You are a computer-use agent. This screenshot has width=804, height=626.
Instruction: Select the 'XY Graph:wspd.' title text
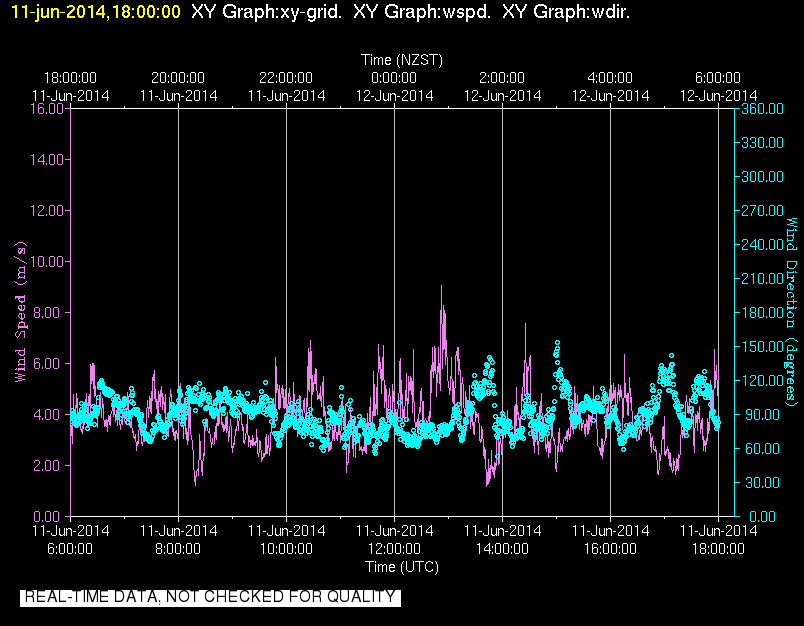(421, 12)
